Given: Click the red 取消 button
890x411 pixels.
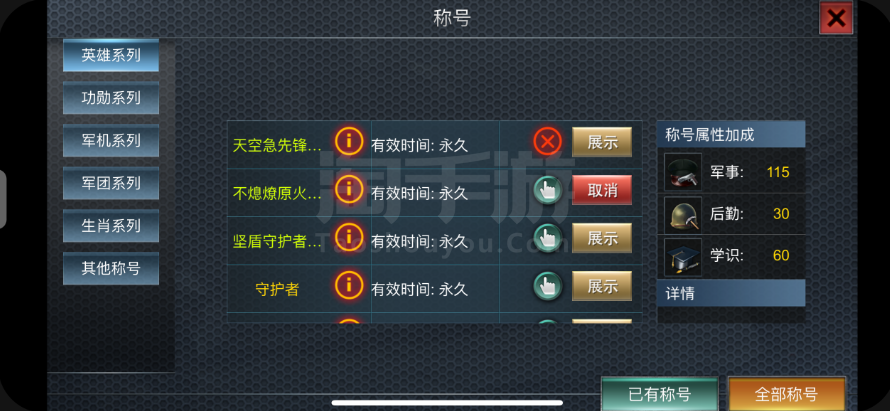Looking at the screenshot, I should tap(602, 190).
